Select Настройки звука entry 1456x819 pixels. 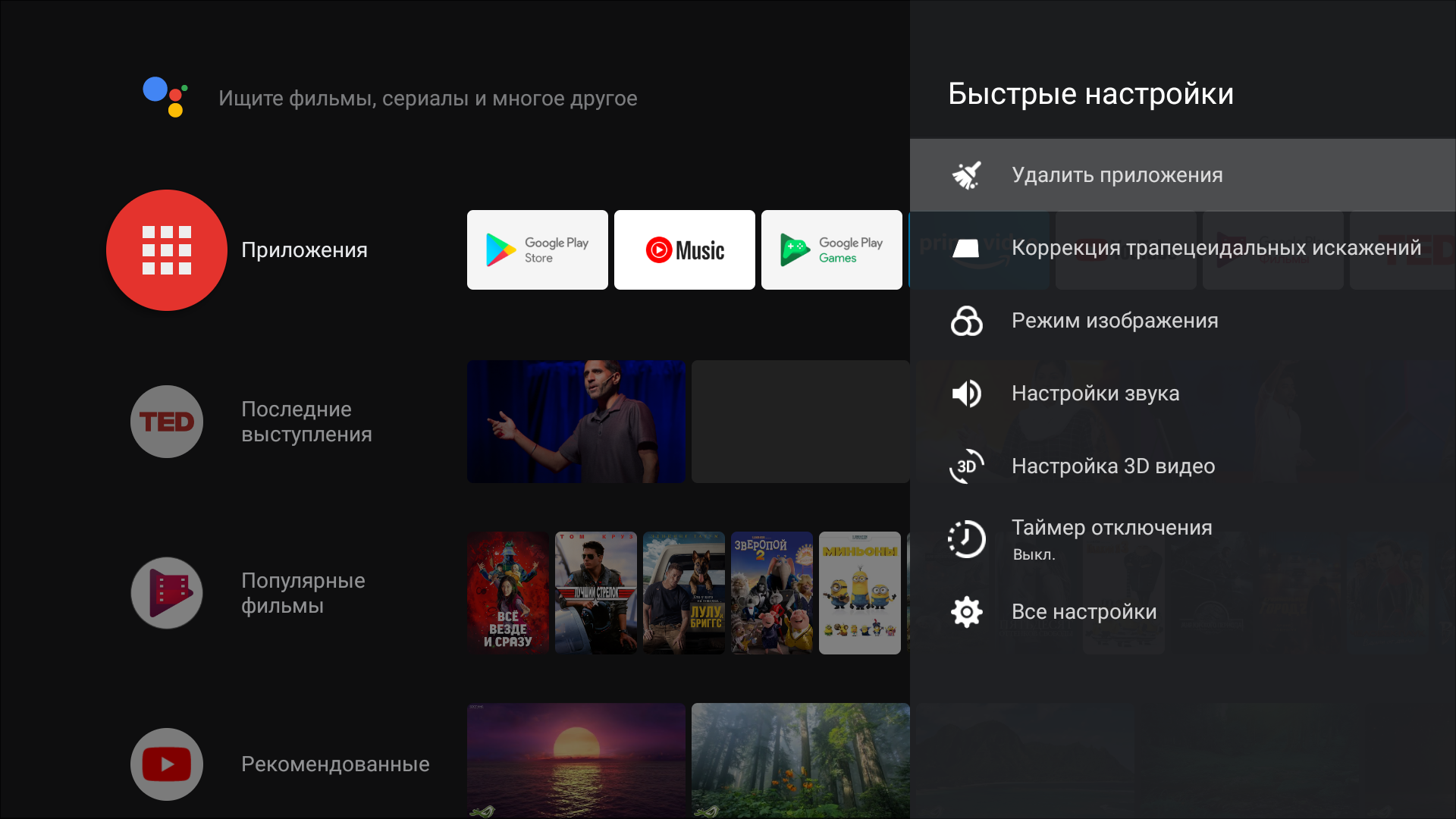1095,394
